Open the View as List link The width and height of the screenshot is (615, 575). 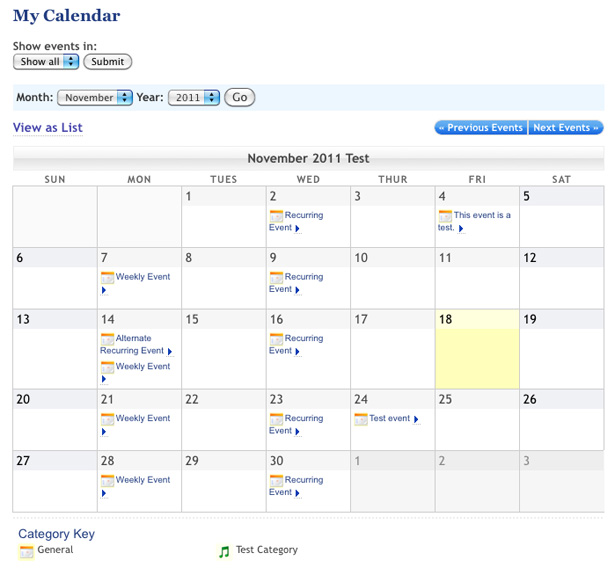point(48,127)
